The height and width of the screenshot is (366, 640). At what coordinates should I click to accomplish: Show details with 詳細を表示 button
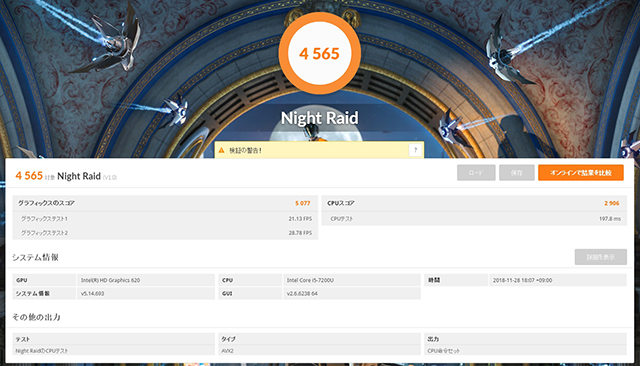click(600, 257)
